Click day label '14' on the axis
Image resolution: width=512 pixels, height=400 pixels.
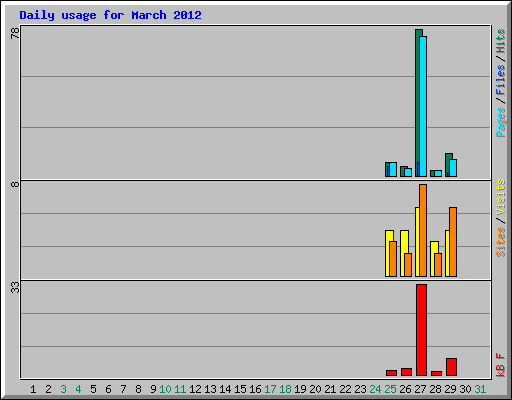[225, 389]
